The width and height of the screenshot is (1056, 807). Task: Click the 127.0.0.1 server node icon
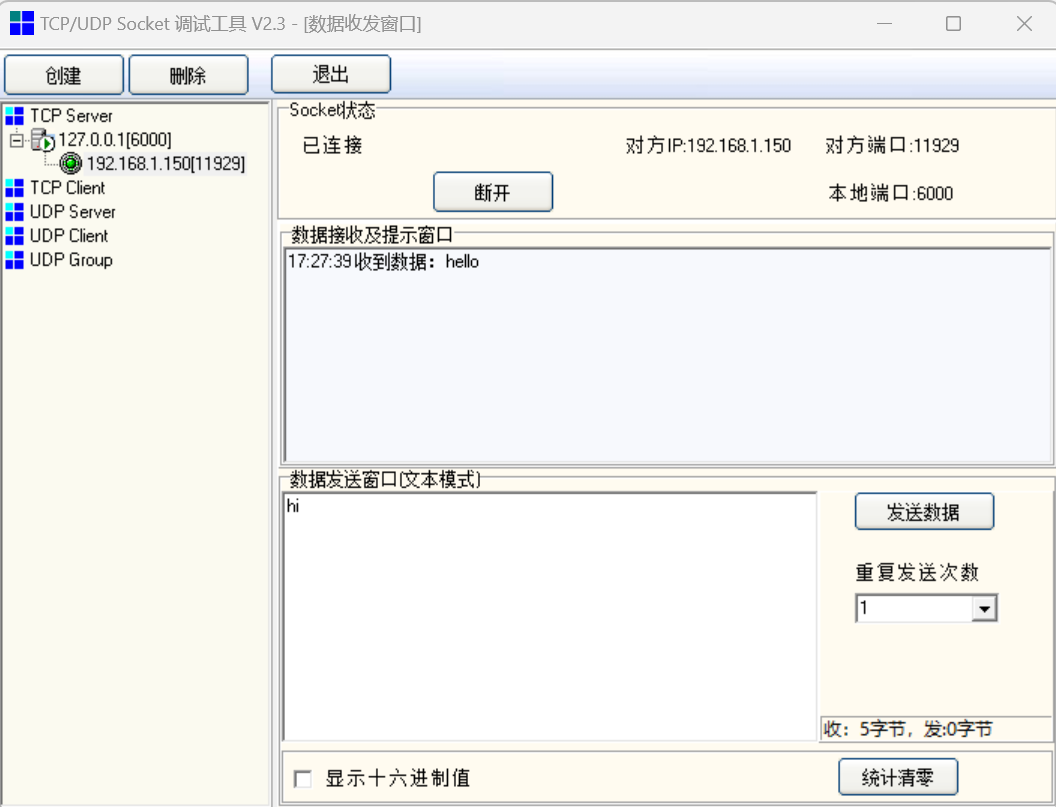click(x=42, y=140)
